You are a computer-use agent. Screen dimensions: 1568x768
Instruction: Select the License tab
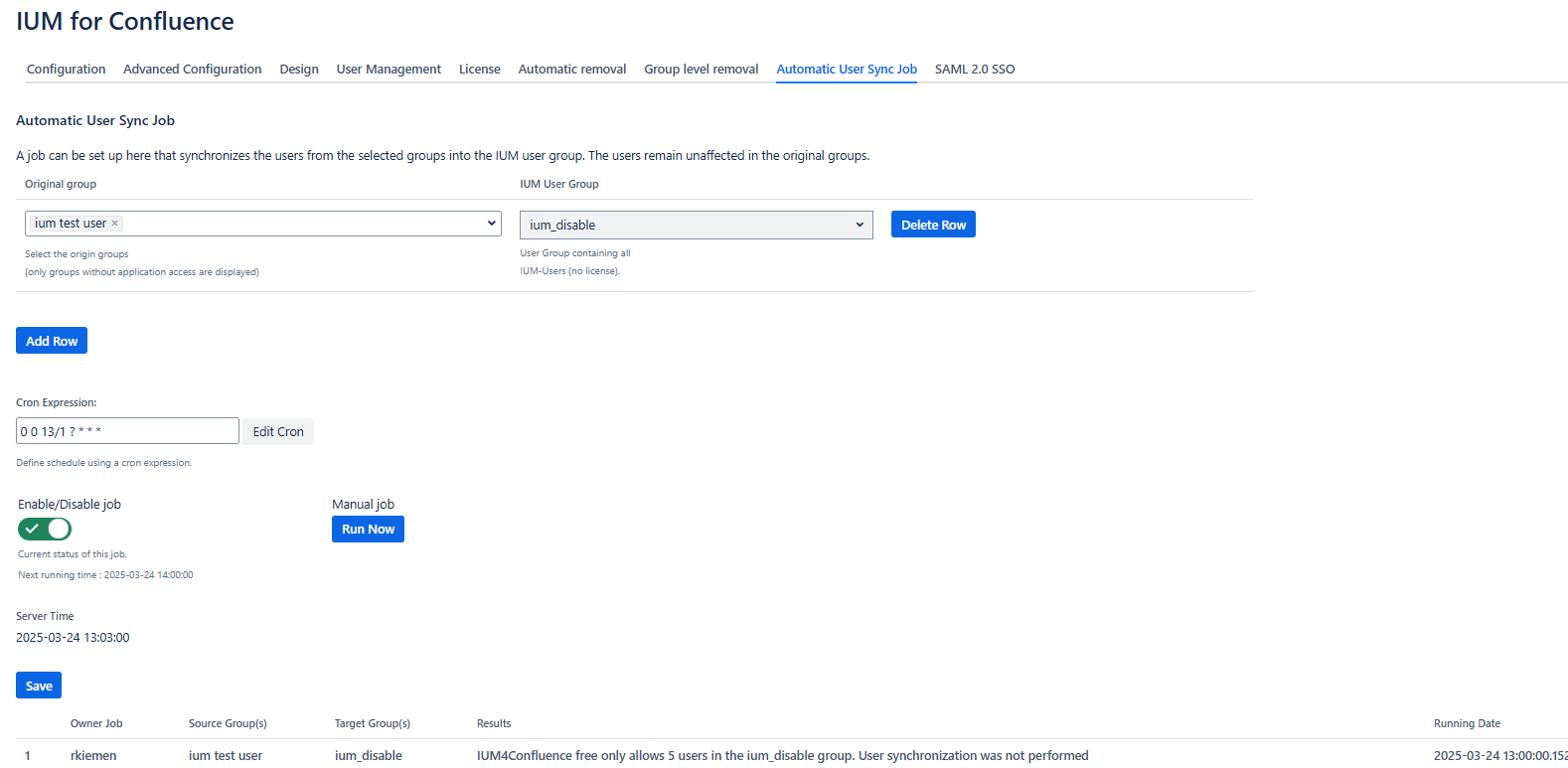479,69
